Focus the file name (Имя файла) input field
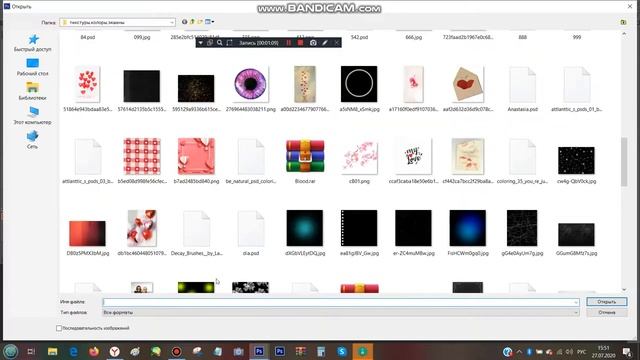Viewport: 640px width, 360px height. pos(341,302)
